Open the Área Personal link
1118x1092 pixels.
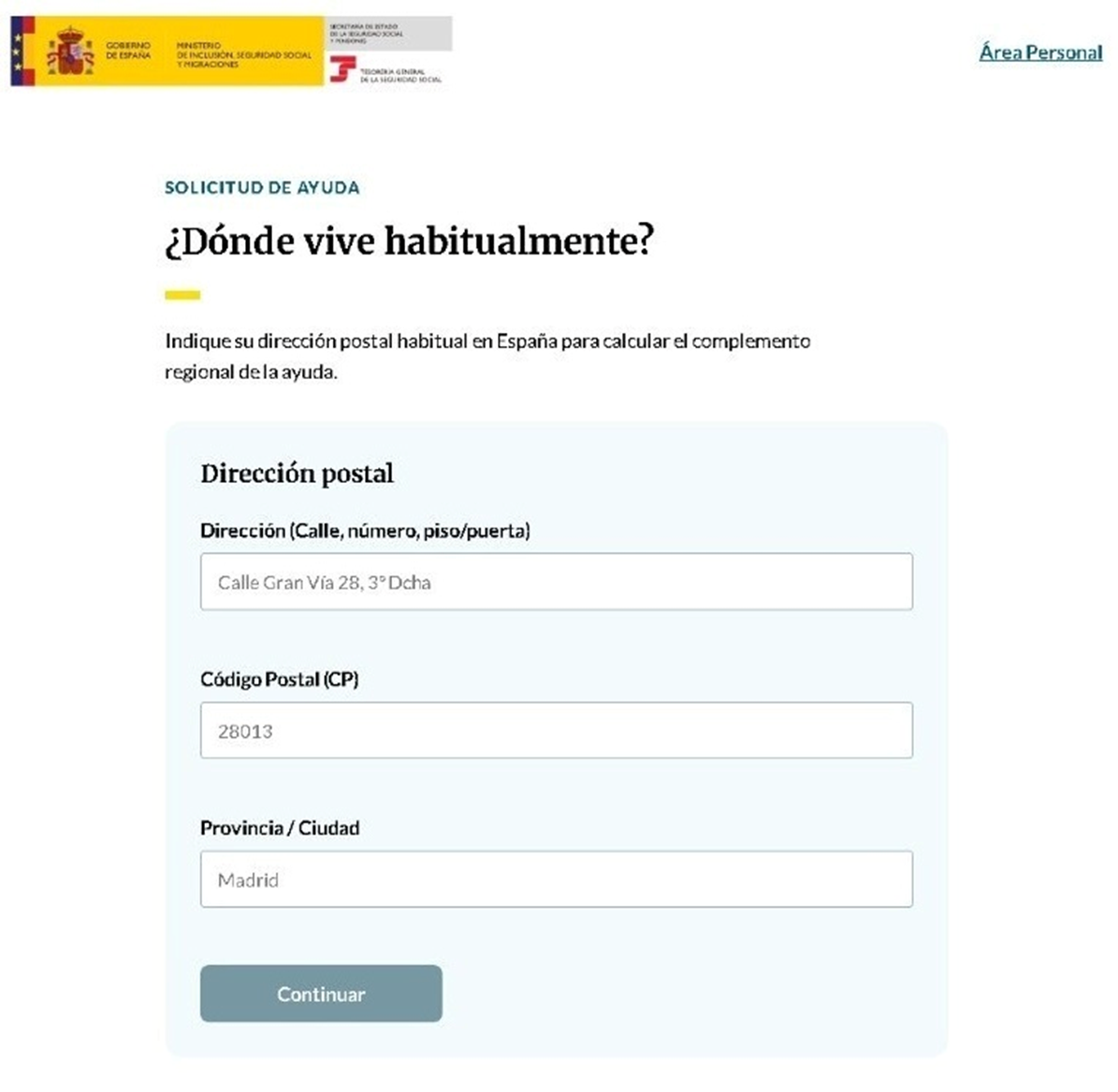1040,52
